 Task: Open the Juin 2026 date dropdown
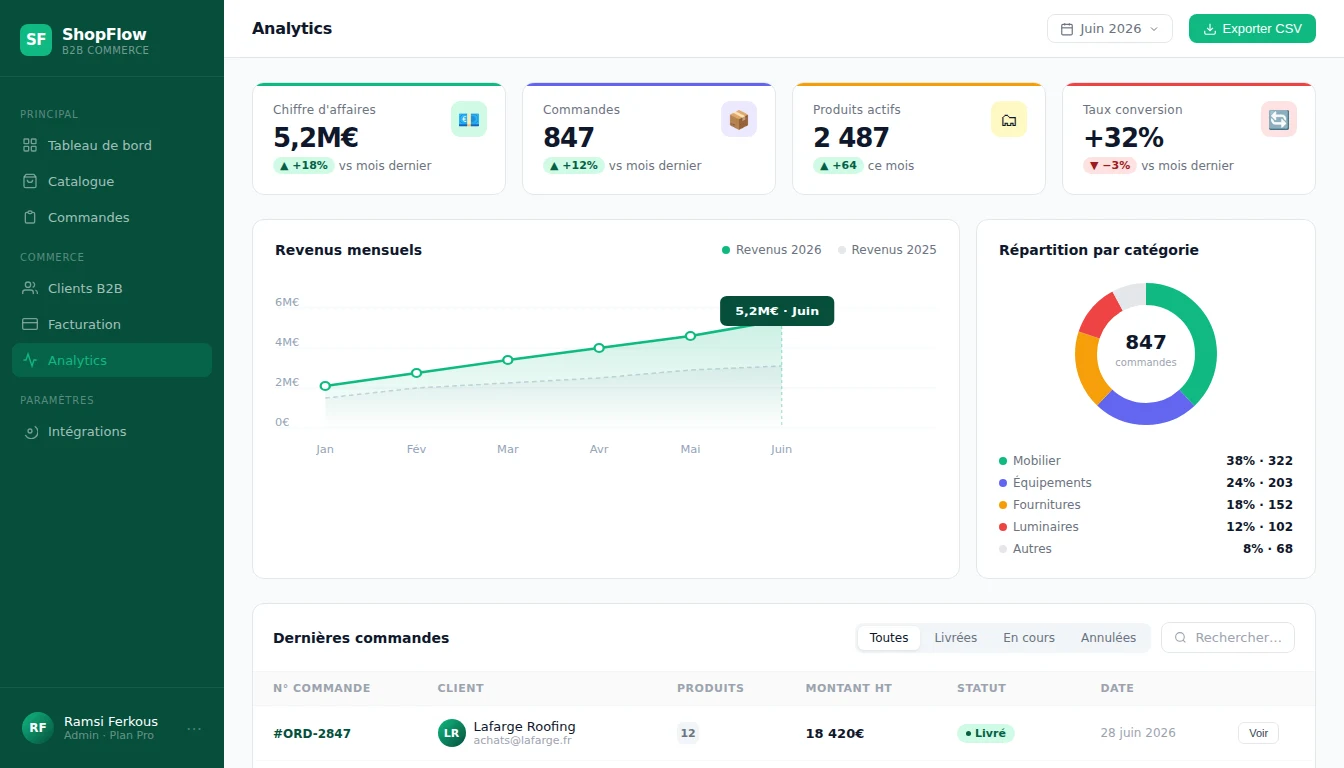(x=1109, y=29)
